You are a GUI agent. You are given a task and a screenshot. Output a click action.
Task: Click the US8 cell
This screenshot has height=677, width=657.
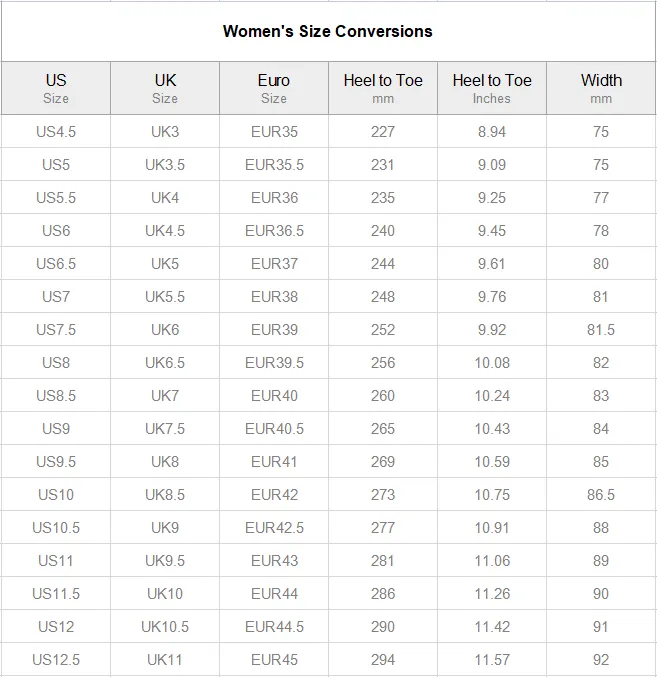(56, 363)
